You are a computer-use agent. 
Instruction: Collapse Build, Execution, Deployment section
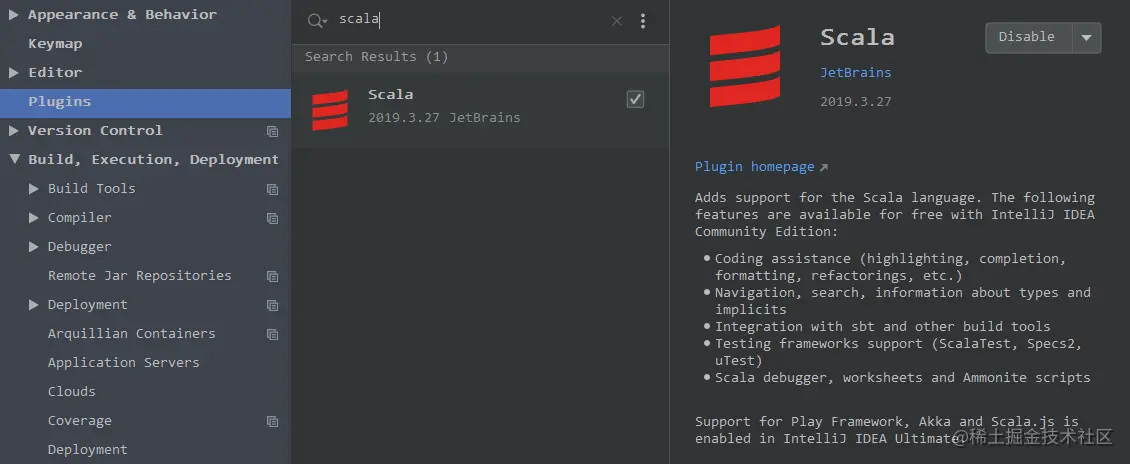[14, 160]
